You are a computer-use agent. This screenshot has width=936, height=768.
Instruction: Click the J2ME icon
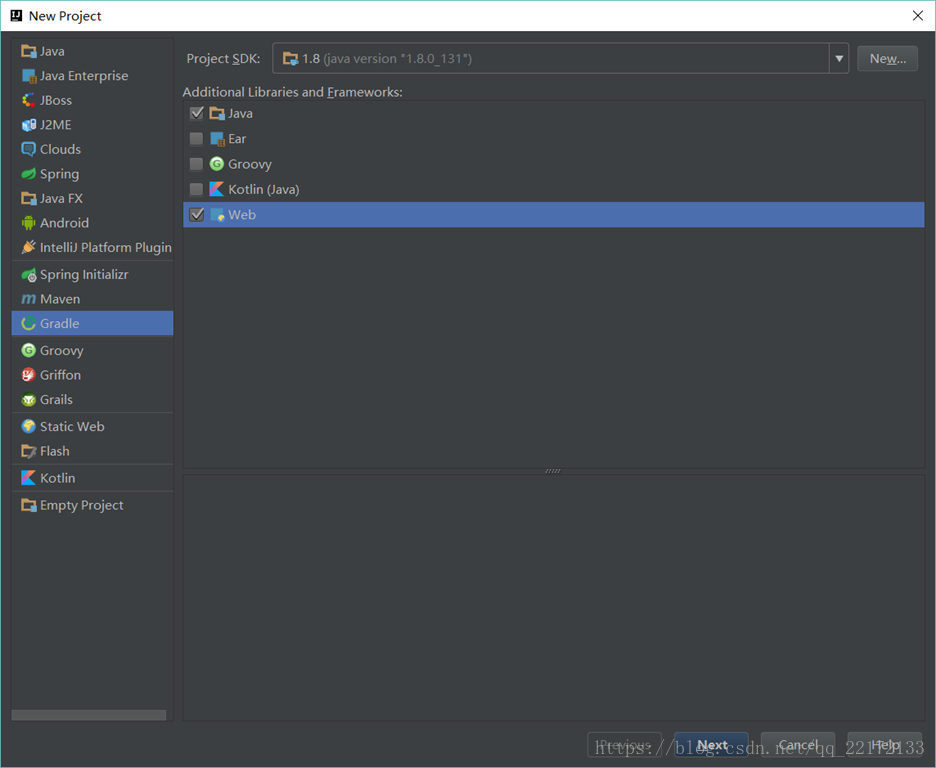(x=29, y=125)
